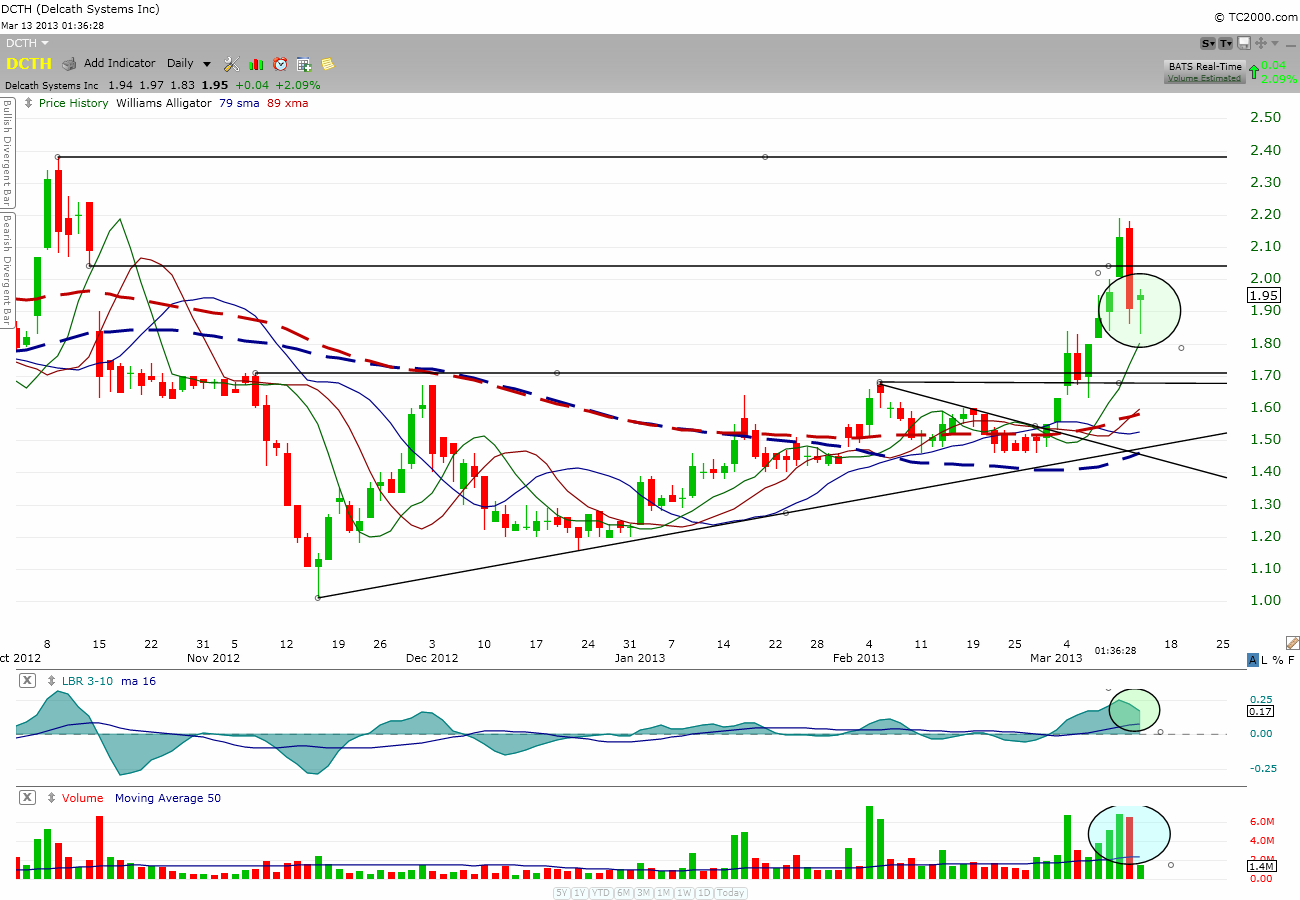1300x900 pixels.
Task: Click the Feb 2013 date axis label
Action: [x=858, y=658]
